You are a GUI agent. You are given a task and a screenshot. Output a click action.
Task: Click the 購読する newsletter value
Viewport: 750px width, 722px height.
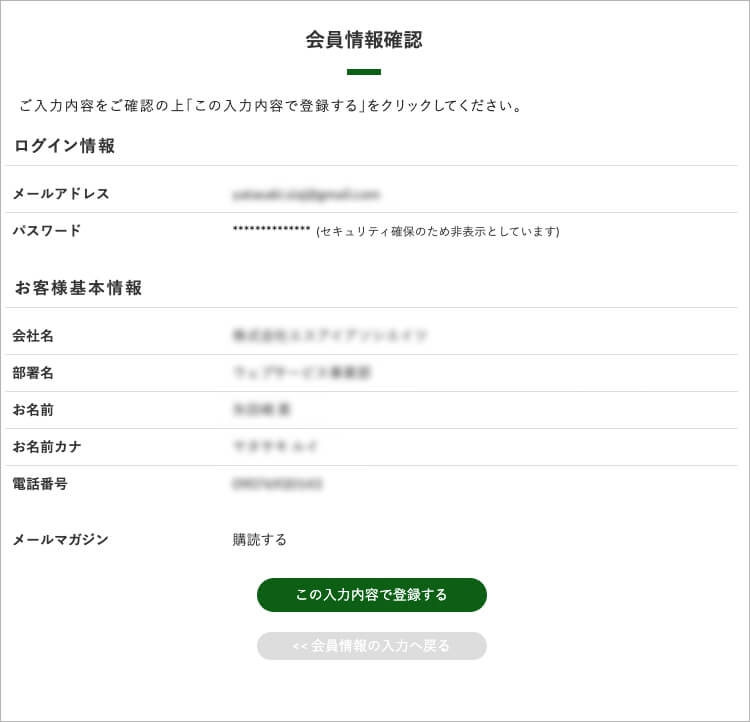(x=260, y=540)
